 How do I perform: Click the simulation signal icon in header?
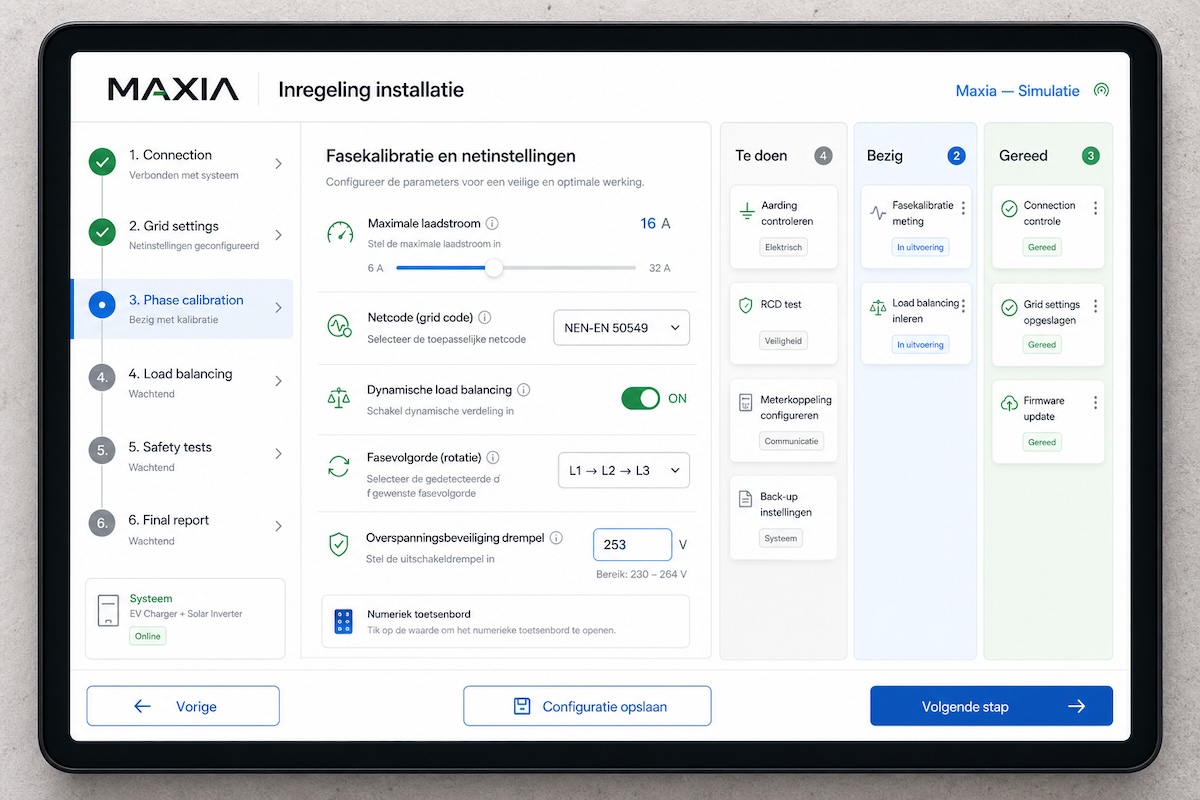(x=1101, y=90)
